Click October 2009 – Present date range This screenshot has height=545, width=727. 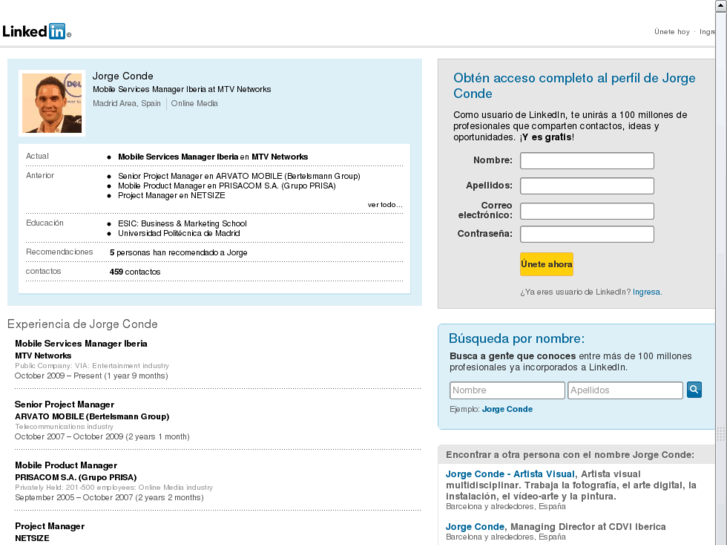[91, 376]
